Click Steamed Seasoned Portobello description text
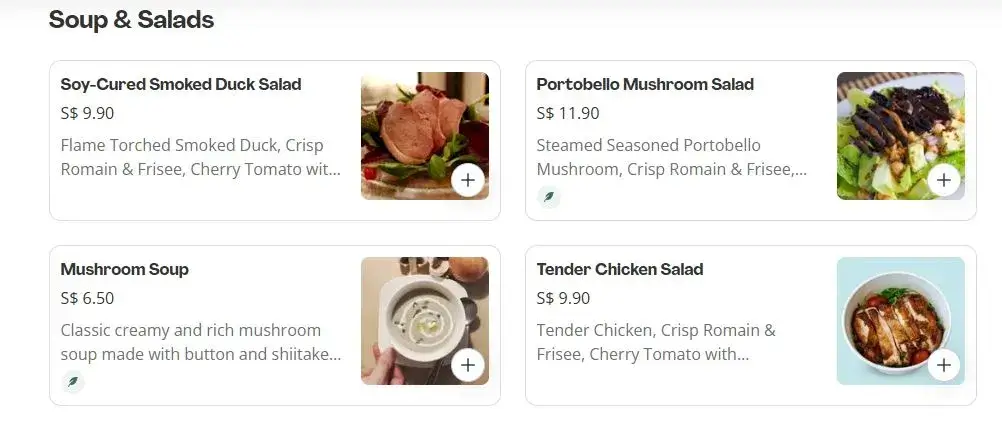 coord(671,157)
